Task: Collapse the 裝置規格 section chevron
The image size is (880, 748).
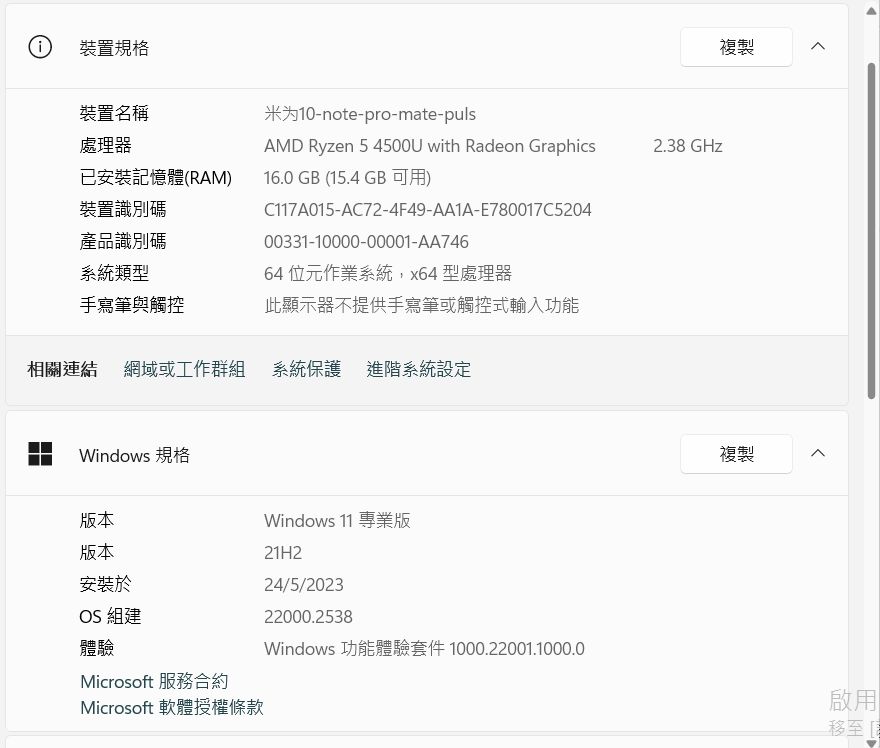Action: pyautogui.click(x=818, y=47)
